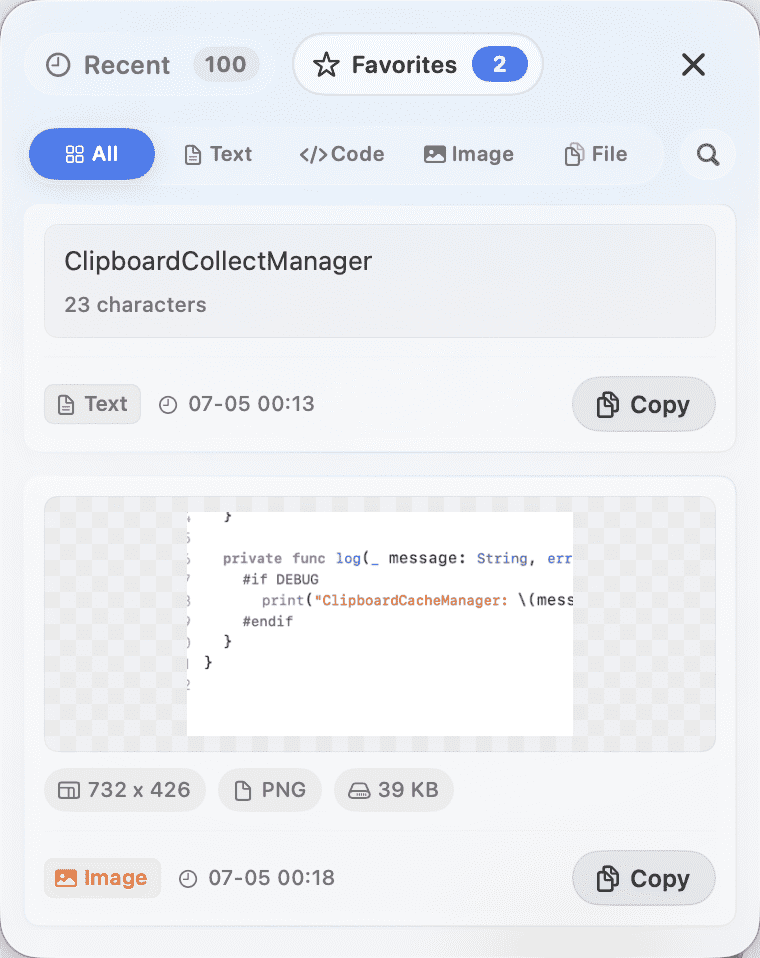Click the 732 x 426 dimensions tag

[x=125, y=790]
